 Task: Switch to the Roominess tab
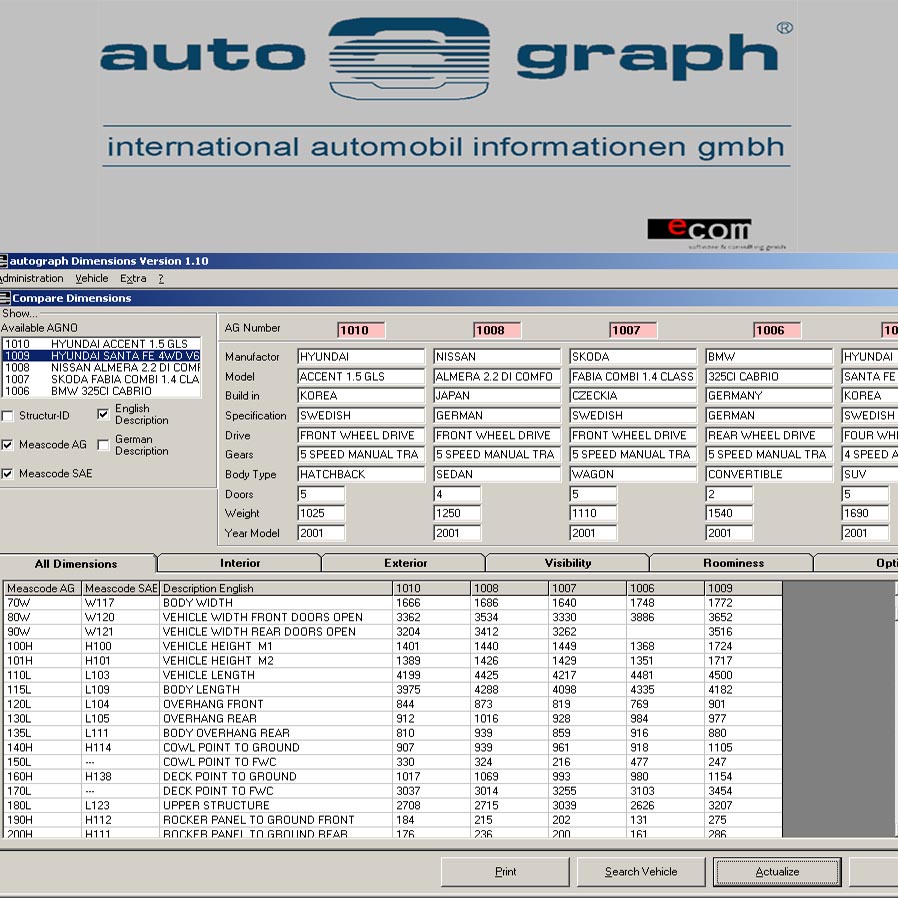[x=733, y=563]
